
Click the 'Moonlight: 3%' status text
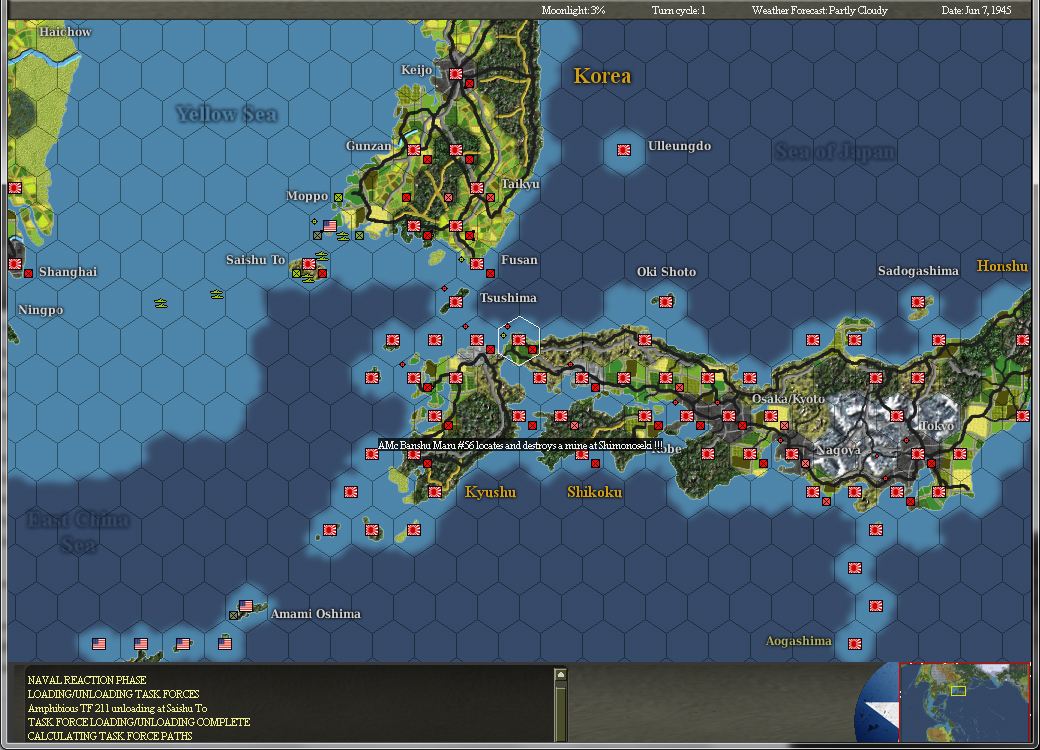[x=573, y=10]
